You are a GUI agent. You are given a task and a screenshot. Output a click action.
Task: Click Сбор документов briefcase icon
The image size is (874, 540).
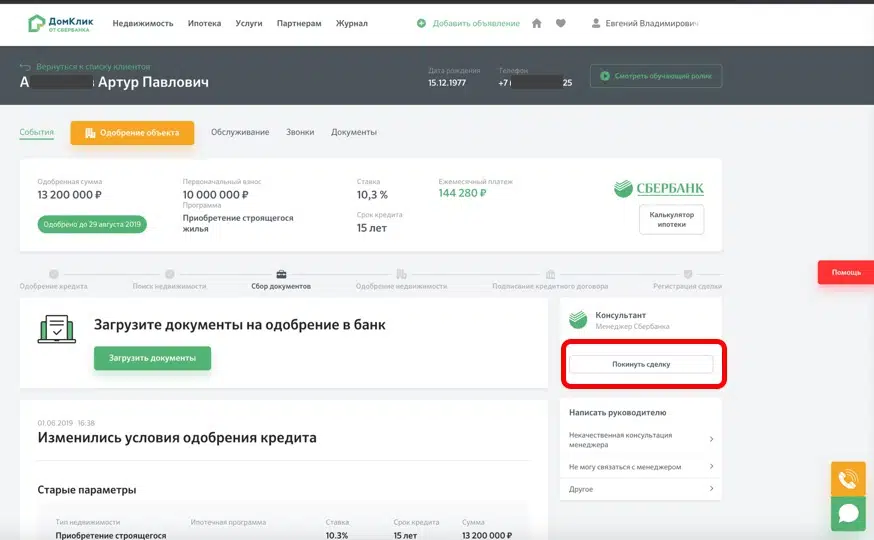[281, 274]
